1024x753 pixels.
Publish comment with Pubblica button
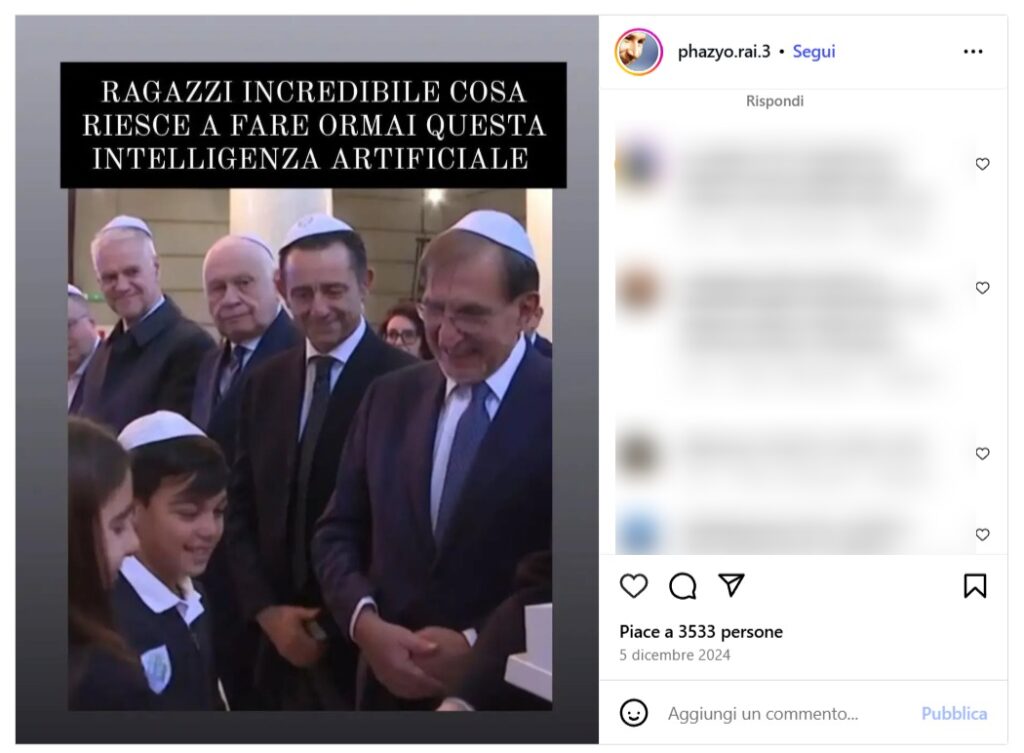click(953, 713)
